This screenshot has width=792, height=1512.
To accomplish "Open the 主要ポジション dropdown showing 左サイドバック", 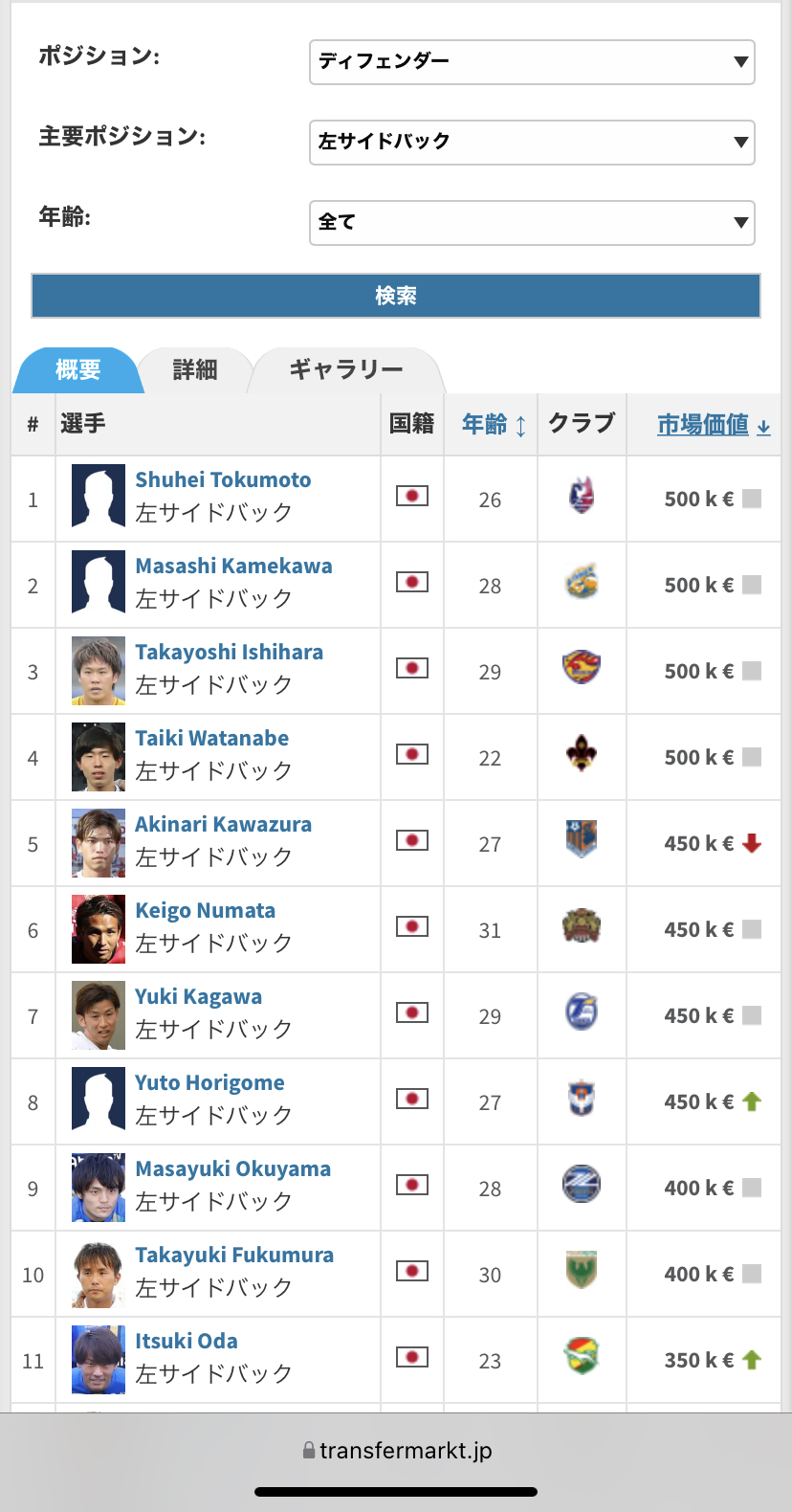I will click(x=532, y=143).
